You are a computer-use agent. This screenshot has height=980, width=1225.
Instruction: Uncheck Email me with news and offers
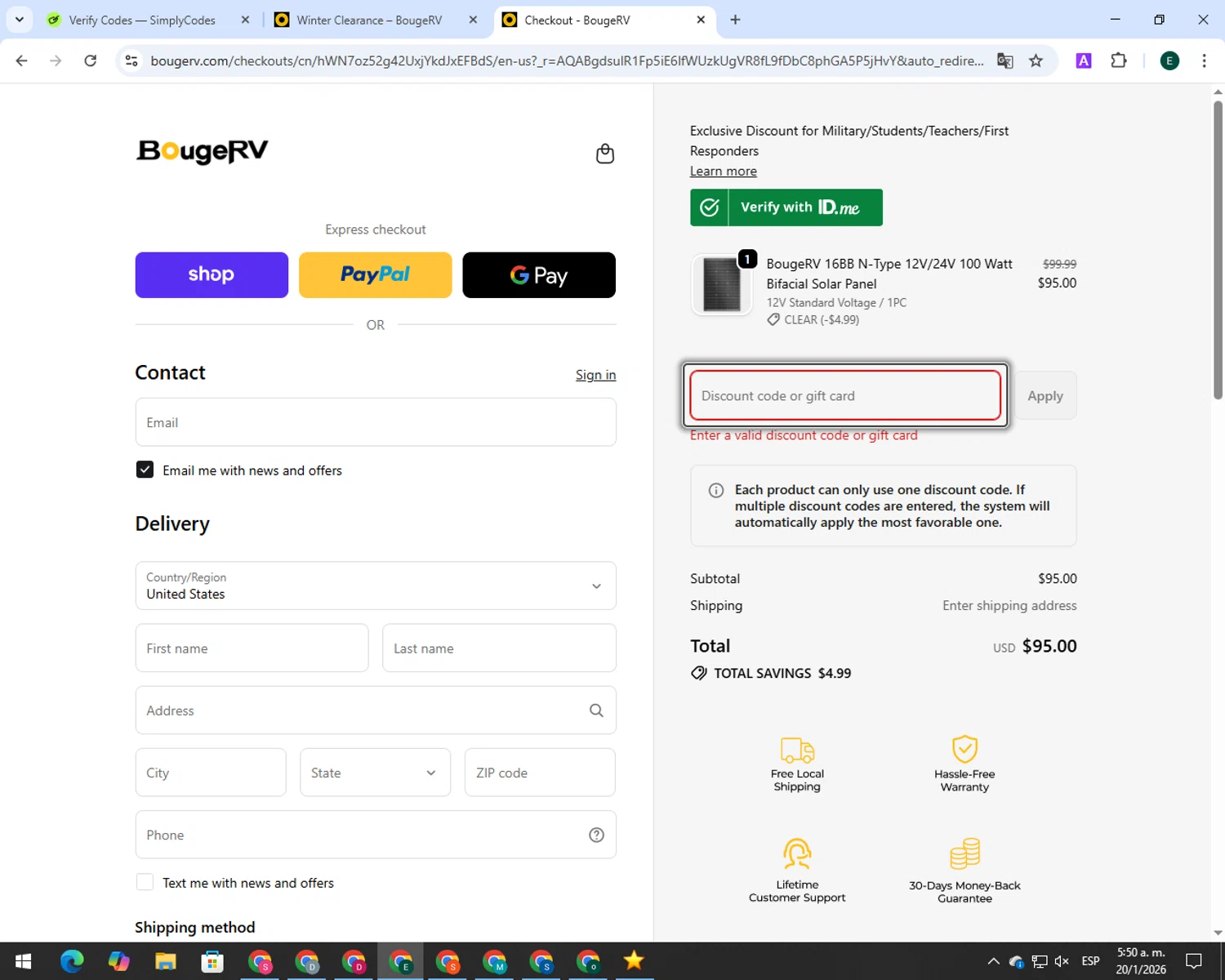(x=145, y=470)
